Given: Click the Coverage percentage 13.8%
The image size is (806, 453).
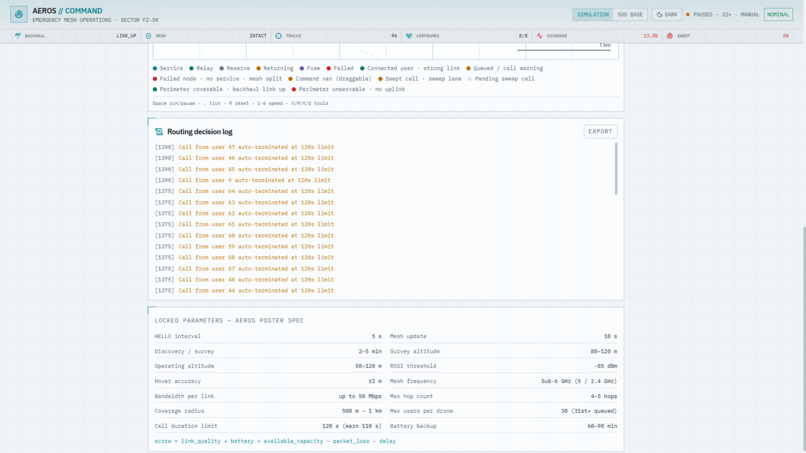Looking at the screenshot, I should [x=650, y=36].
